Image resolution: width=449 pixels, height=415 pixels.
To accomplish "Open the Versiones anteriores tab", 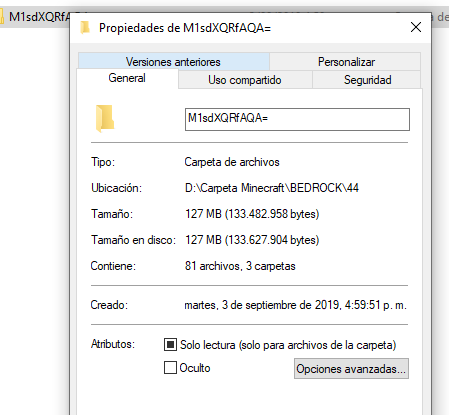I will (x=173, y=62).
